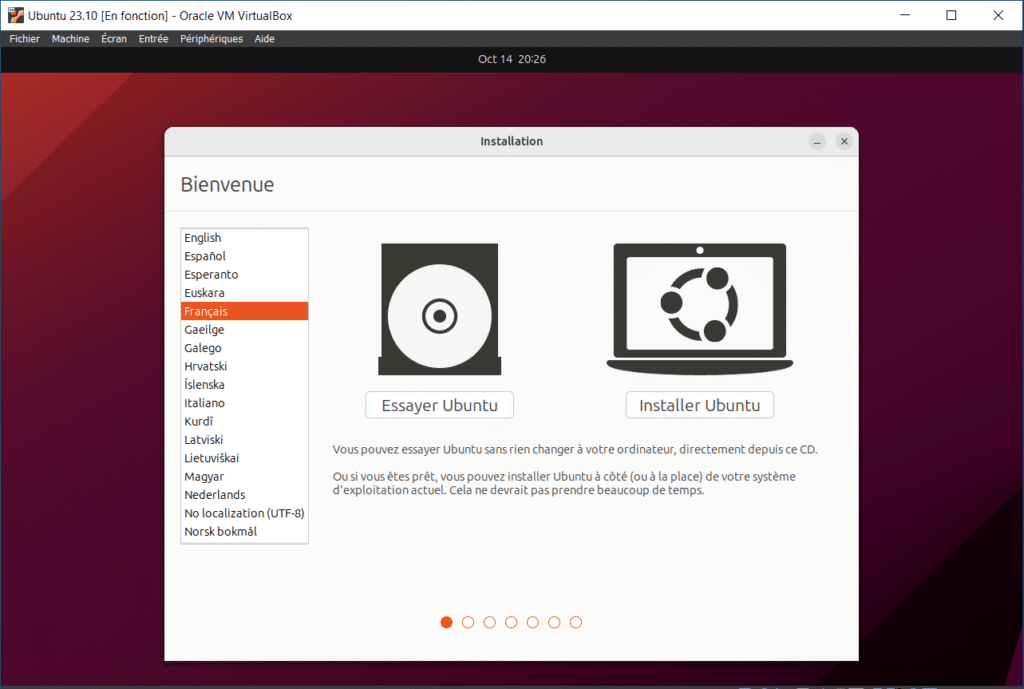Image resolution: width=1024 pixels, height=689 pixels.
Task: Select Lietuviškai in the language list
Action: [x=244, y=458]
